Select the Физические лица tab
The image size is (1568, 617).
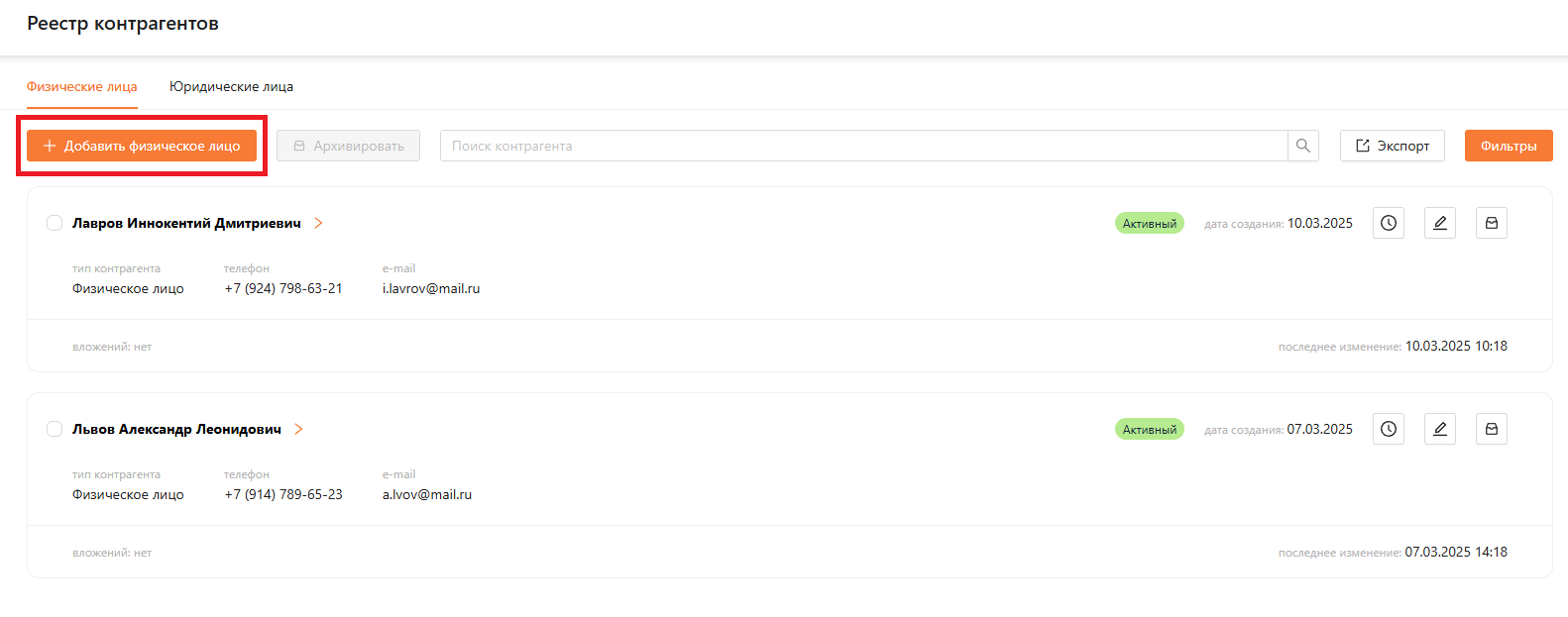pos(81,86)
